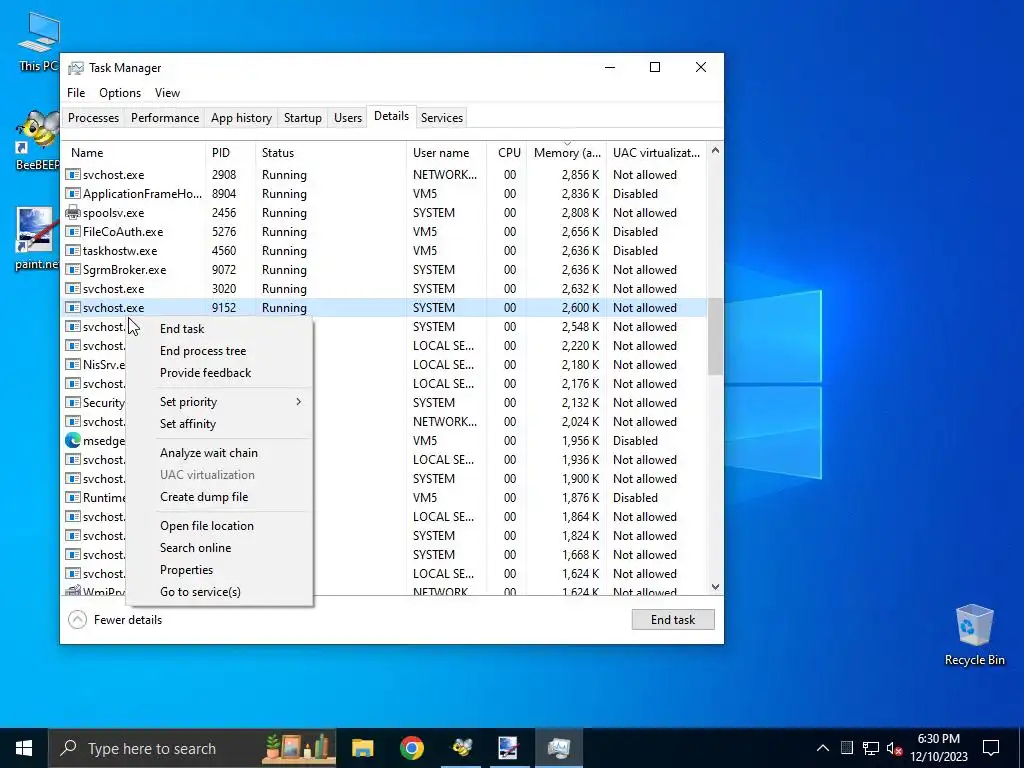The width and height of the screenshot is (1024, 768).
Task: Click the SgrmBroker.exe process icon
Action: 72,270
